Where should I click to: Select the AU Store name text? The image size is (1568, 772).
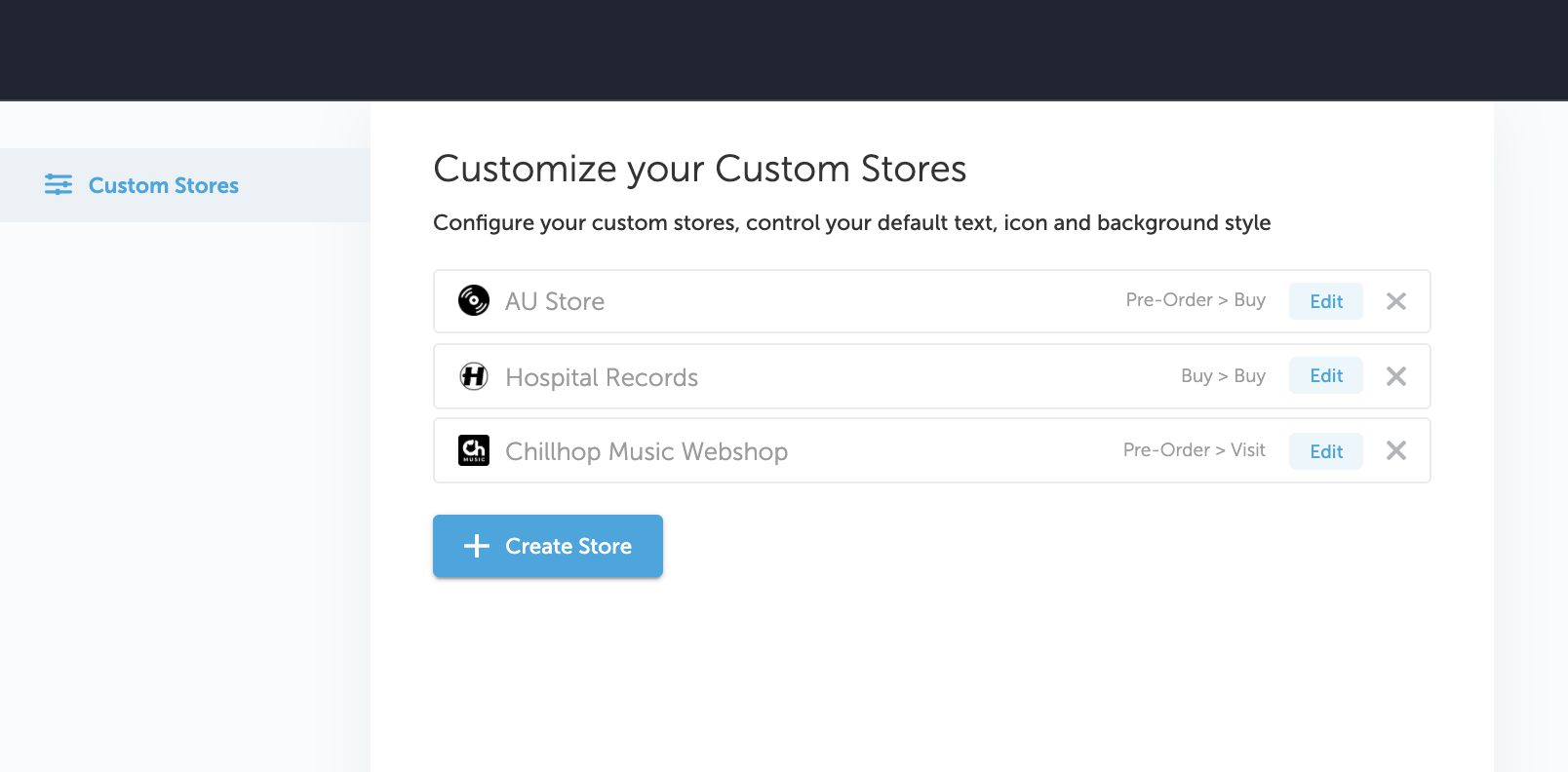(x=555, y=301)
